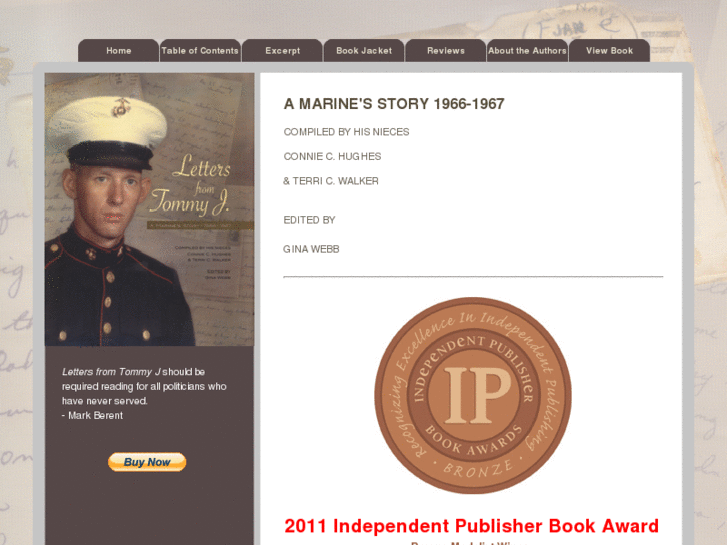Click the Terri C. Walker name text
The width and height of the screenshot is (727, 545).
pyautogui.click(x=331, y=181)
